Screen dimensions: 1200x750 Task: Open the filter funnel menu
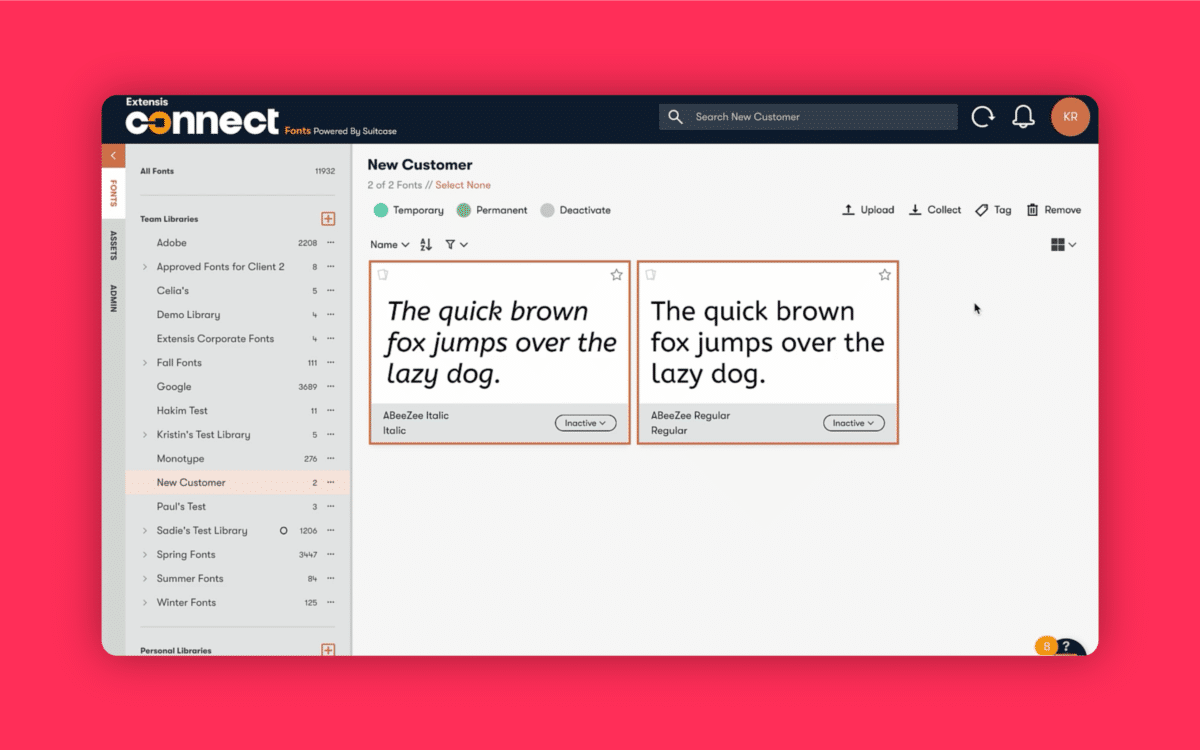click(x=456, y=244)
